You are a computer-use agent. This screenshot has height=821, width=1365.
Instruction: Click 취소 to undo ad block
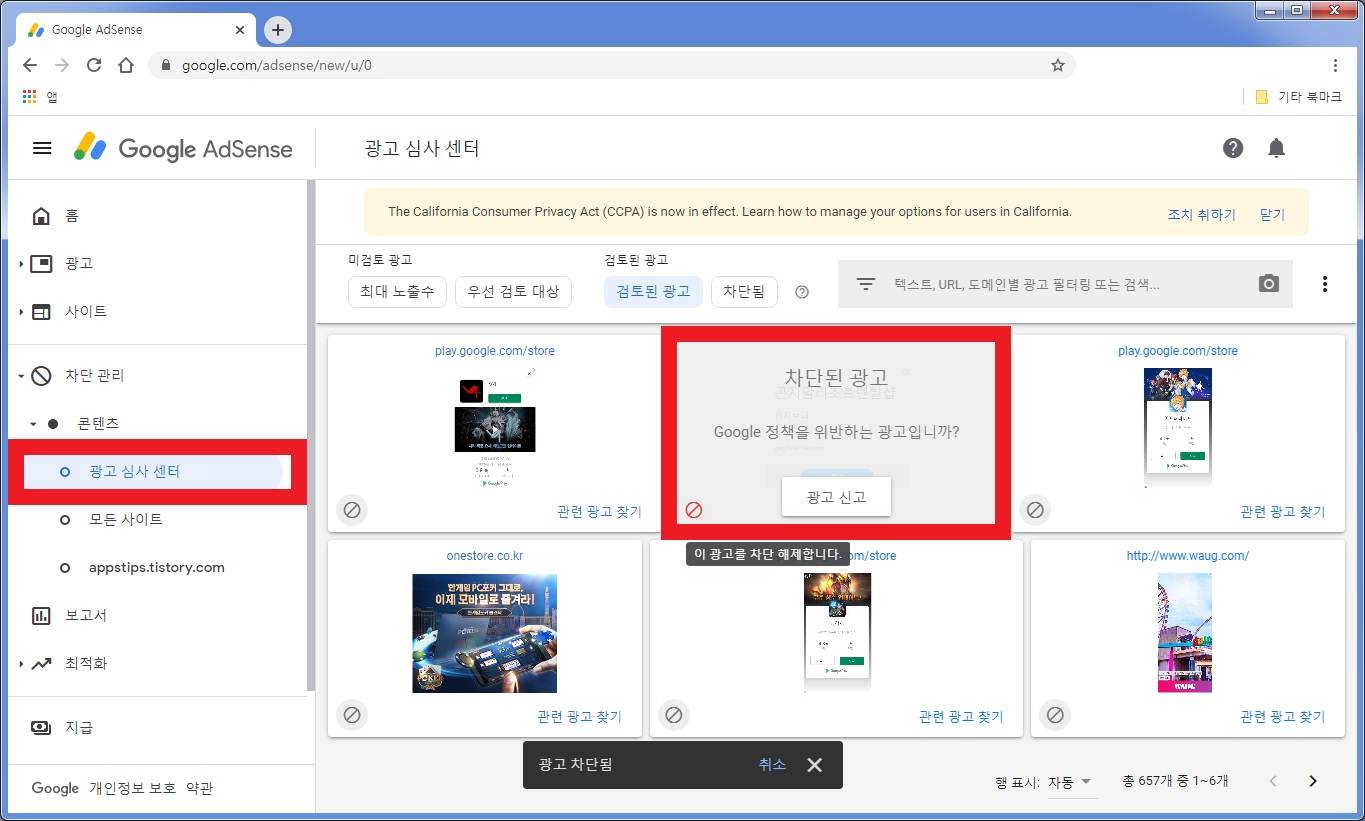click(x=772, y=765)
